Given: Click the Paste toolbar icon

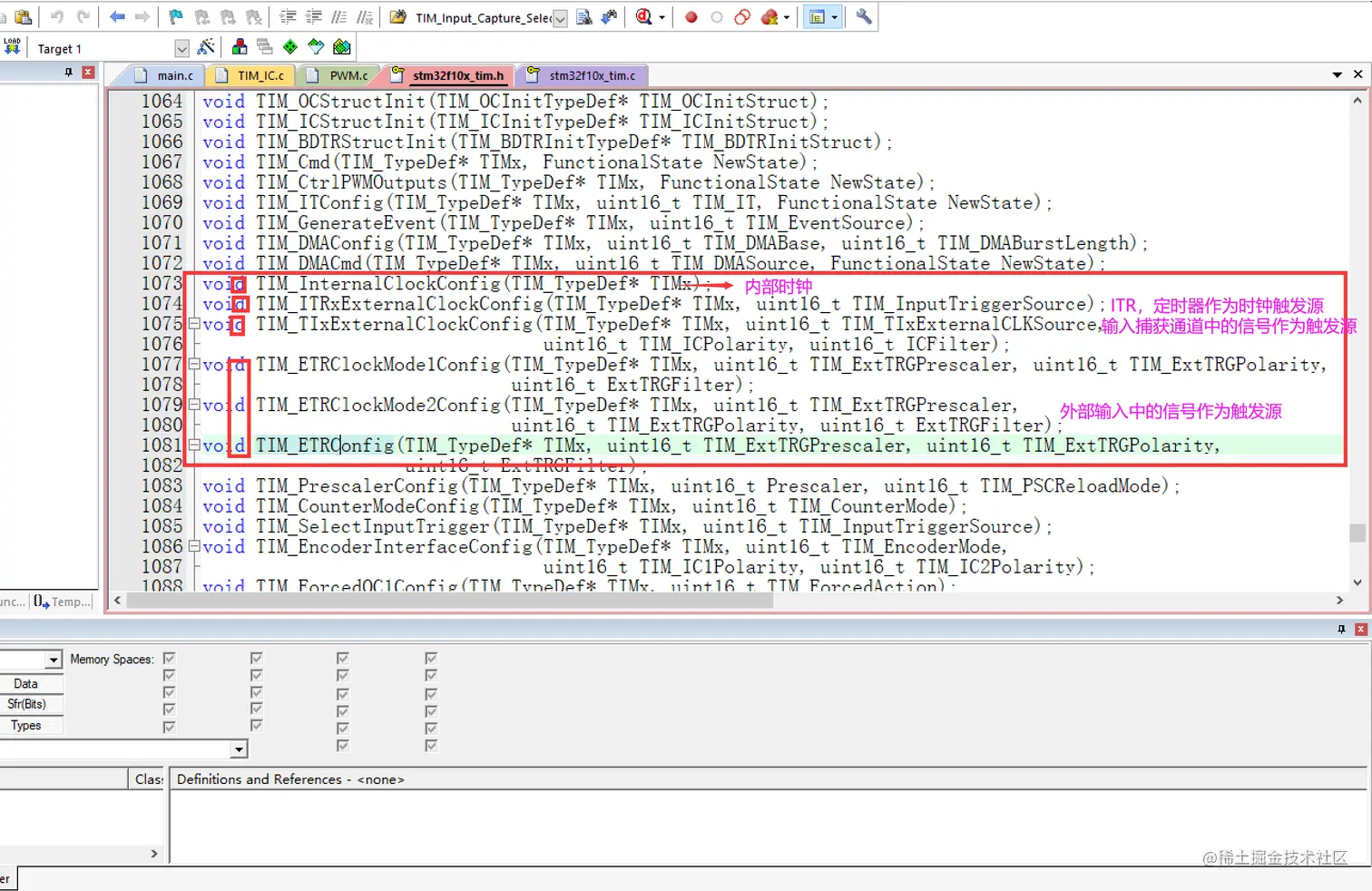Looking at the screenshot, I should (x=24, y=16).
